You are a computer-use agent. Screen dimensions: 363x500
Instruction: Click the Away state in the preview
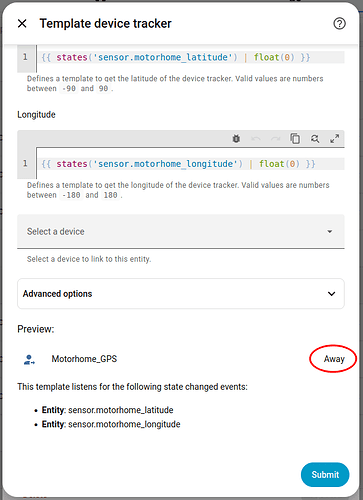coord(334,359)
